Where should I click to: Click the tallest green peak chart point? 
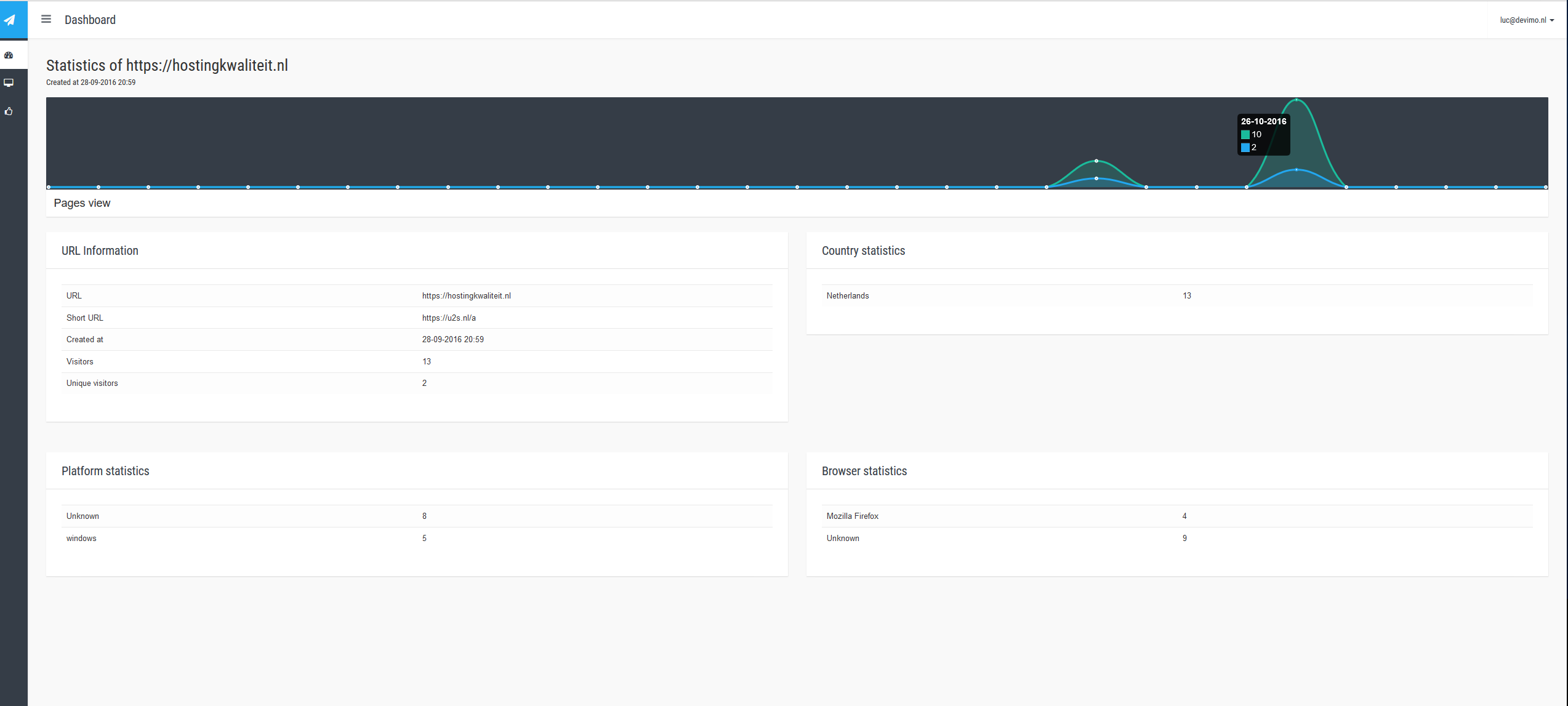point(1297,100)
